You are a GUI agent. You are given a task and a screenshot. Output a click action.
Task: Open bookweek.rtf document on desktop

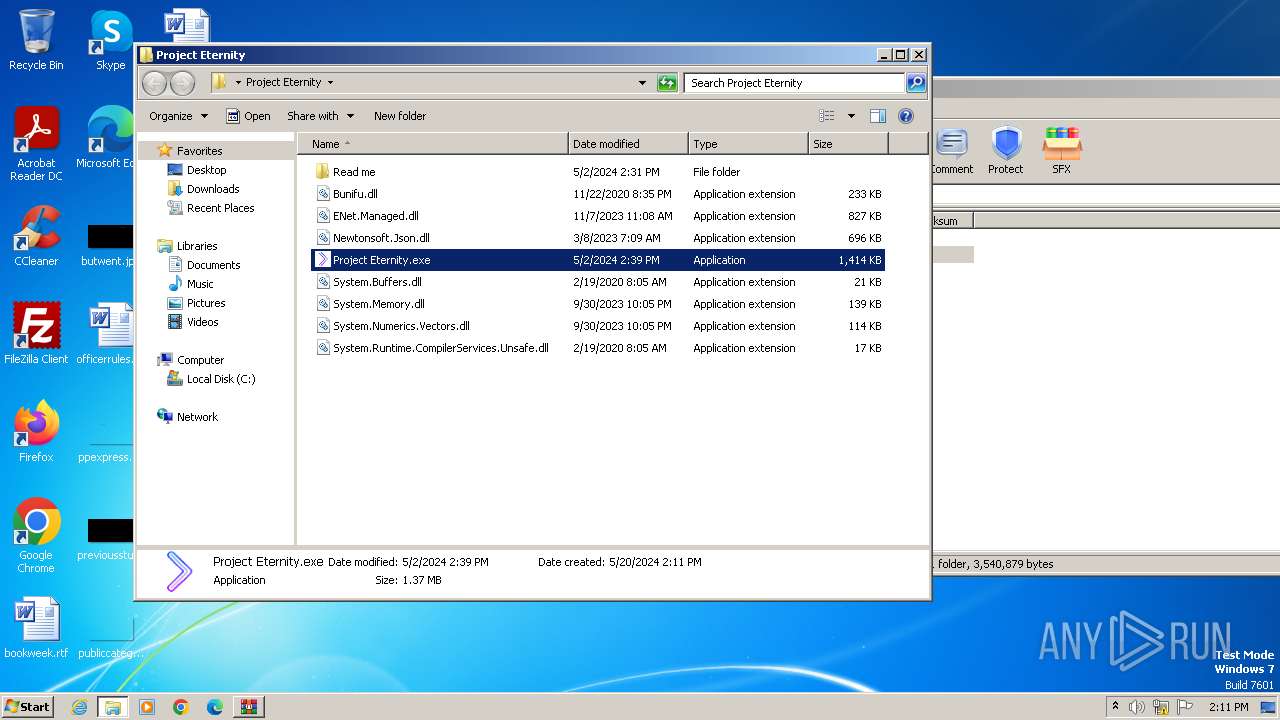click(36, 628)
